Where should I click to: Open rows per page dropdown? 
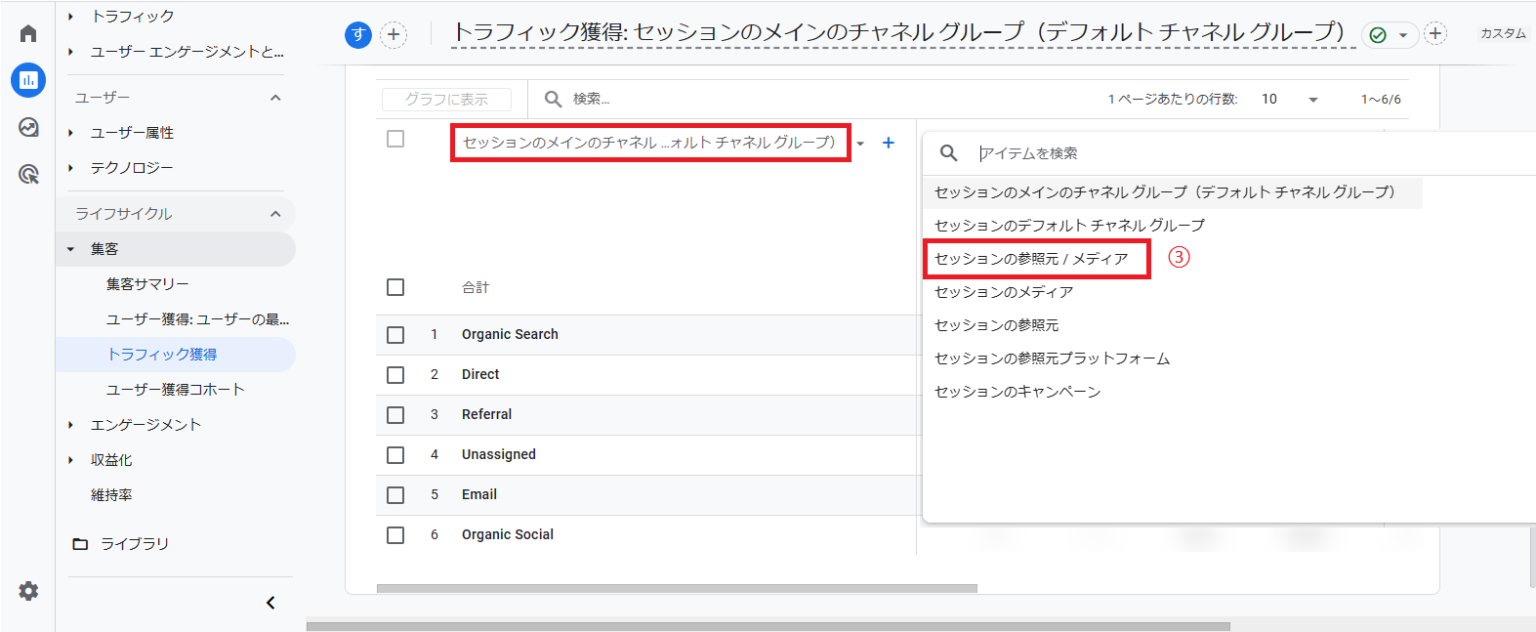[x=1290, y=99]
